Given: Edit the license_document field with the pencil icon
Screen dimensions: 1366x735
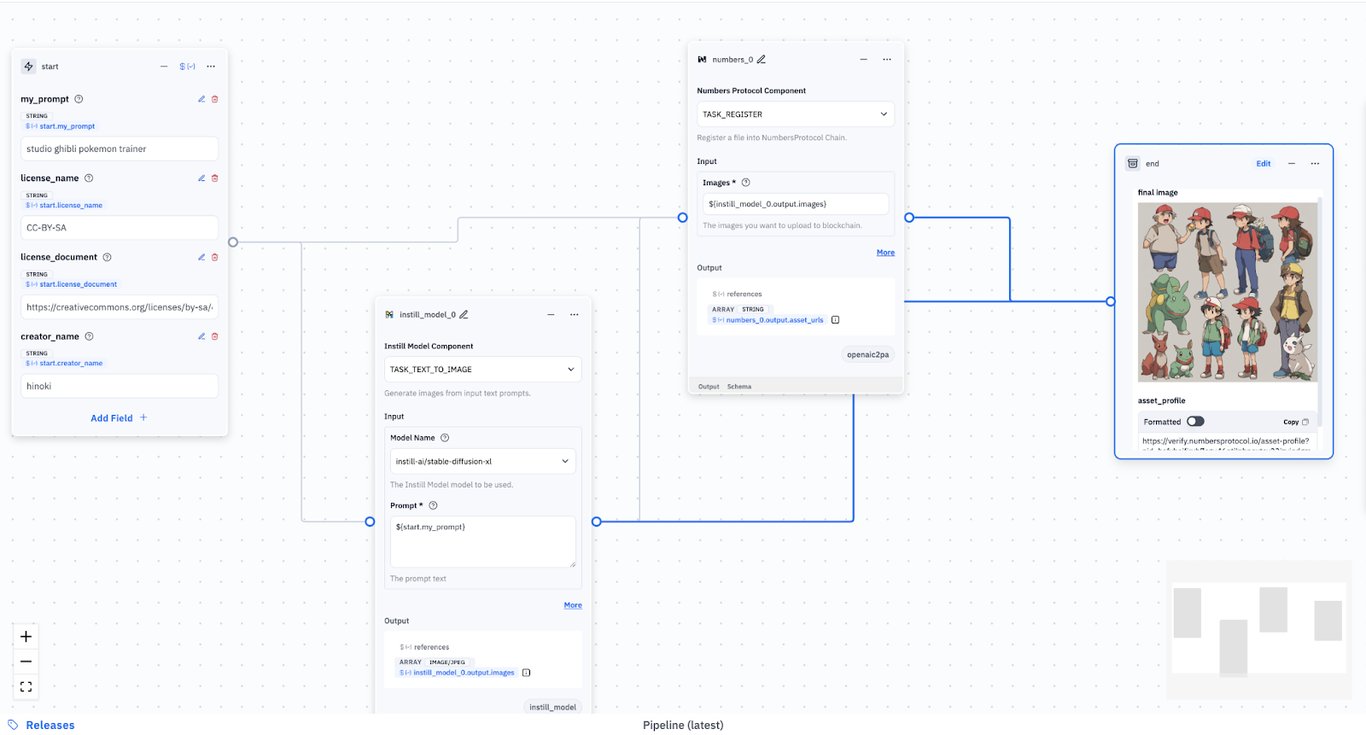Looking at the screenshot, I should tap(201, 257).
